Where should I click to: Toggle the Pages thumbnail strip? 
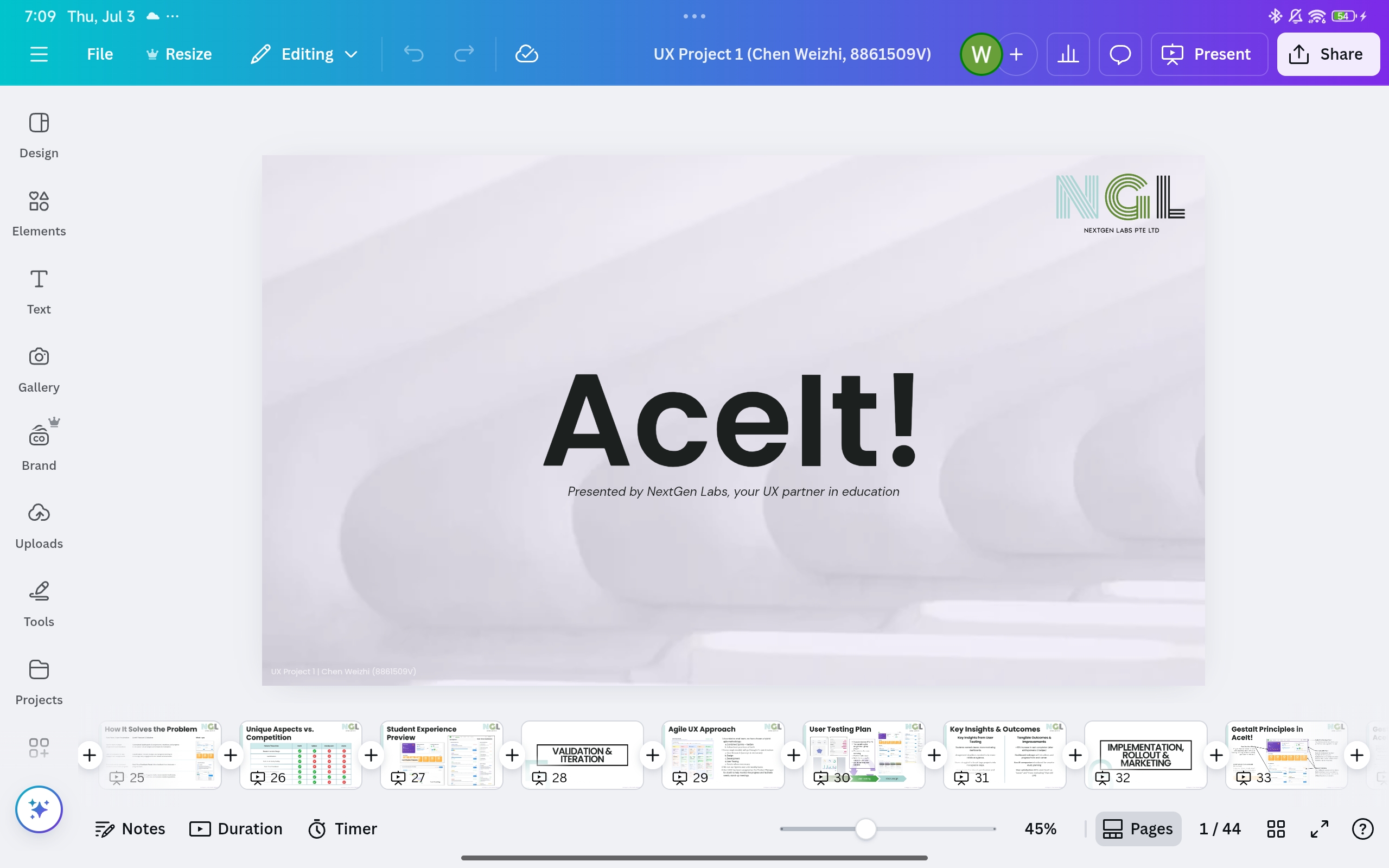[x=1138, y=828]
